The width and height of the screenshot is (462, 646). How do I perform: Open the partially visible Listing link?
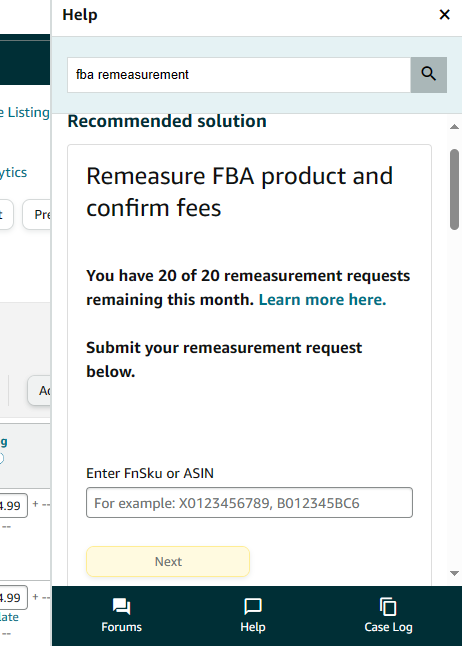(x=25, y=112)
